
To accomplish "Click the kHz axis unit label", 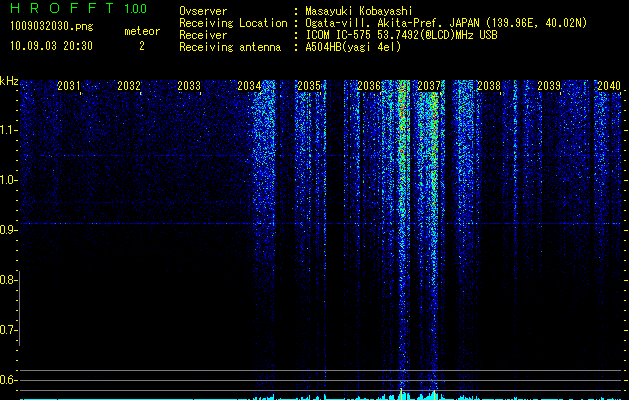I will click(9, 81).
